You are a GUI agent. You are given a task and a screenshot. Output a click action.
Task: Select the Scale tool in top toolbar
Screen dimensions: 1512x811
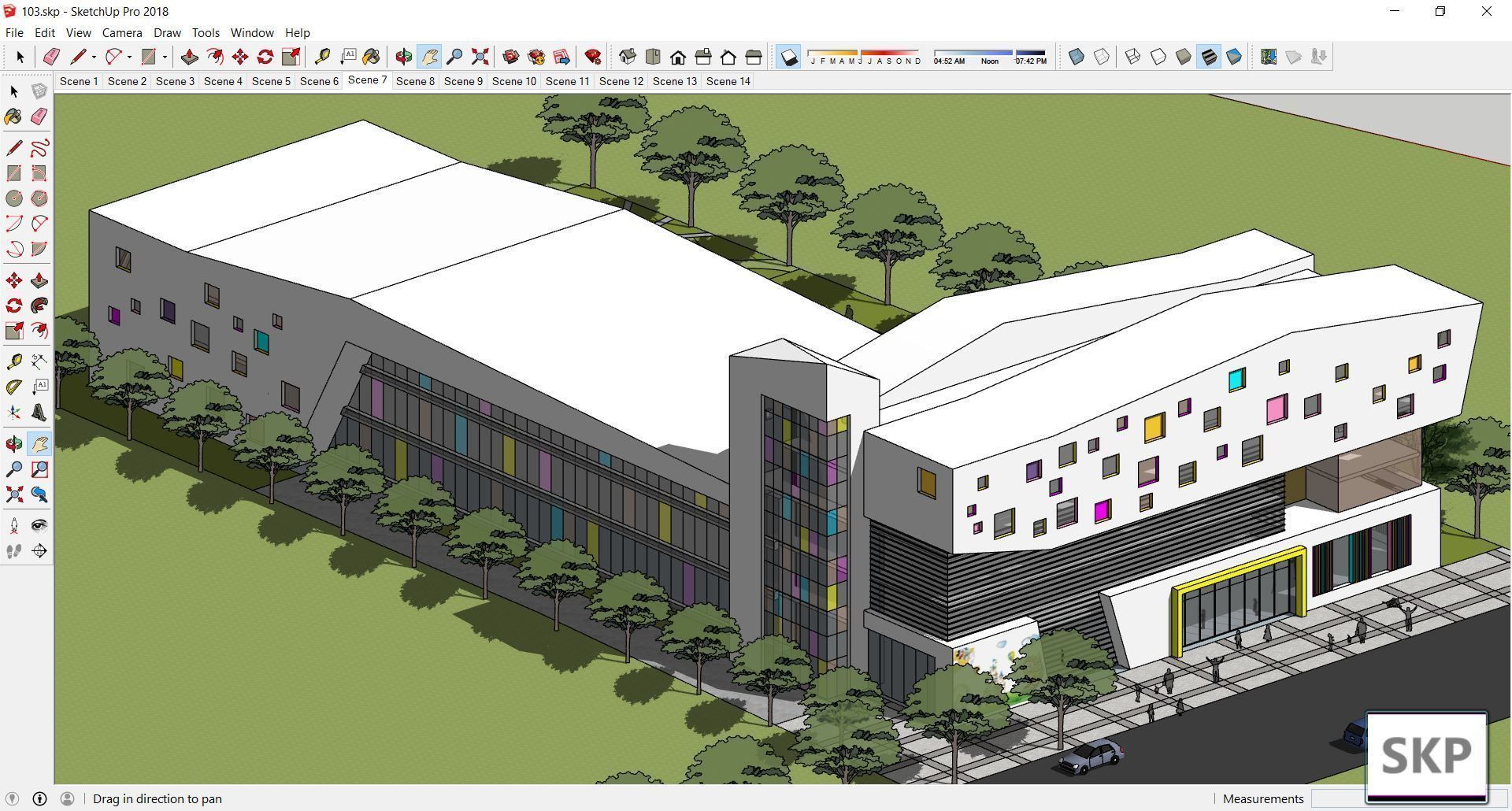(291, 57)
